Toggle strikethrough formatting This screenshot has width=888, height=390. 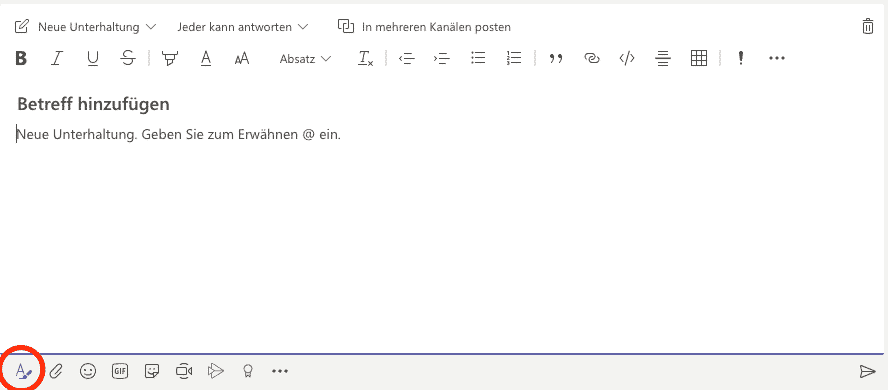[x=129, y=58]
